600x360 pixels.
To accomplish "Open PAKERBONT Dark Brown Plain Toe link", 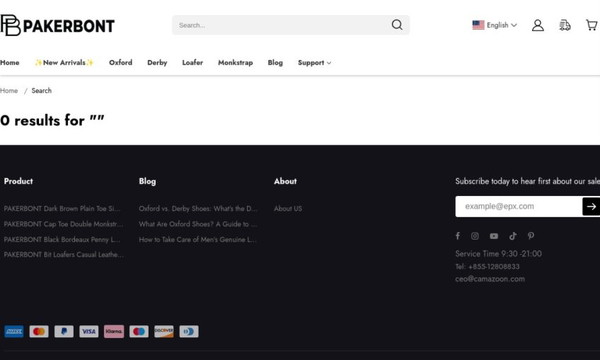I will pyautogui.click(x=62, y=209).
